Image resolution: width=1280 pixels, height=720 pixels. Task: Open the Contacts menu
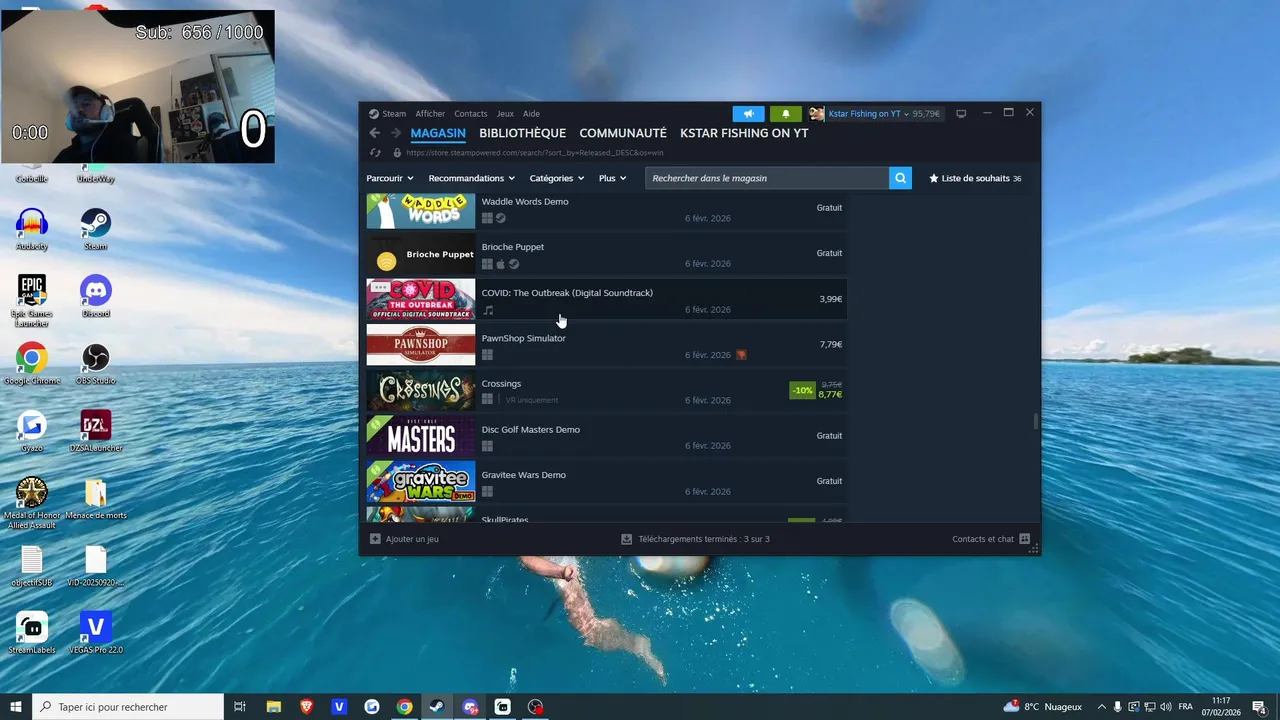pyautogui.click(x=471, y=114)
